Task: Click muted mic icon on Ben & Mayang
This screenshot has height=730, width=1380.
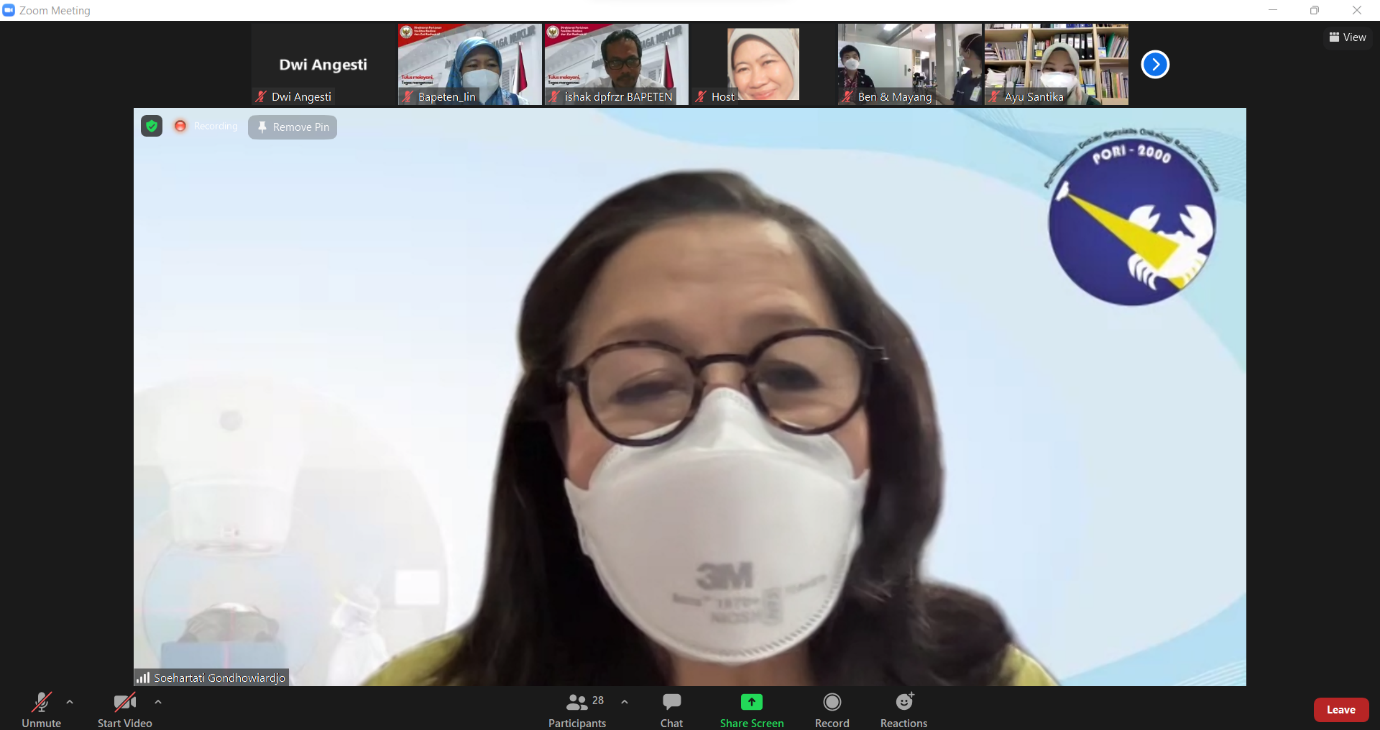Action: pyautogui.click(x=848, y=97)
